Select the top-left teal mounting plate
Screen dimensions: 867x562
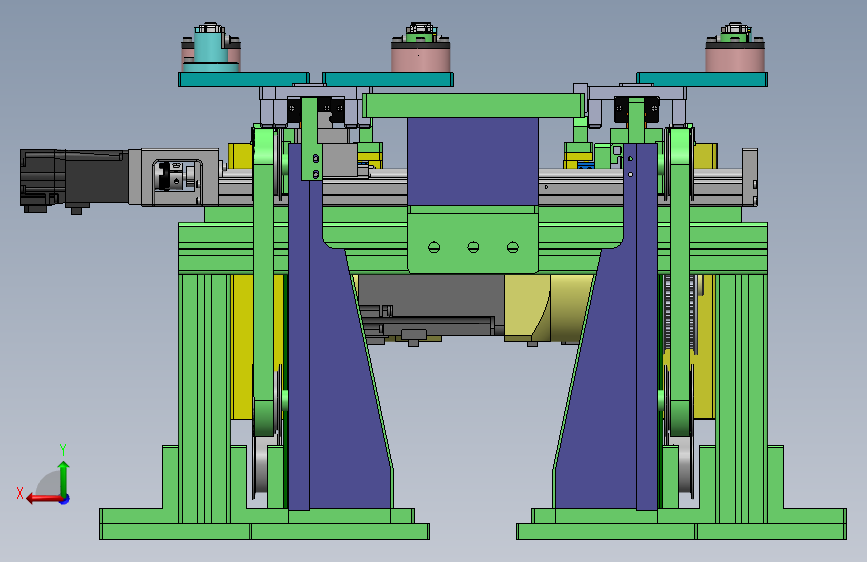[x=244, y=79]
